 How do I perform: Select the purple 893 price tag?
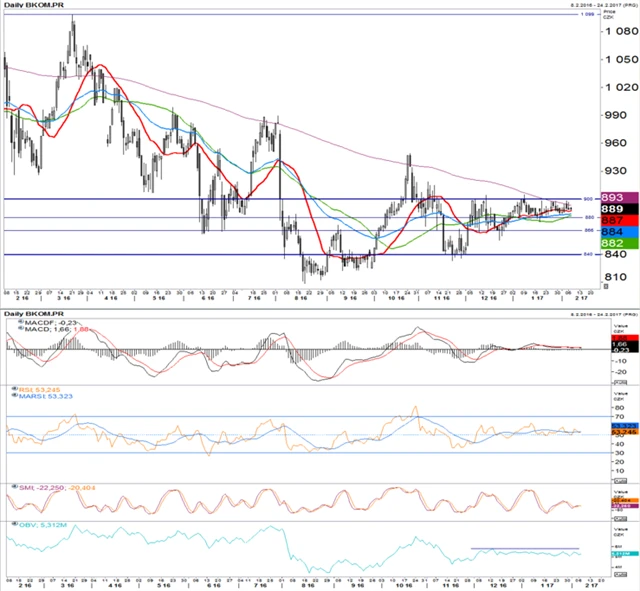pyautogui.click(x=613, y=197)
